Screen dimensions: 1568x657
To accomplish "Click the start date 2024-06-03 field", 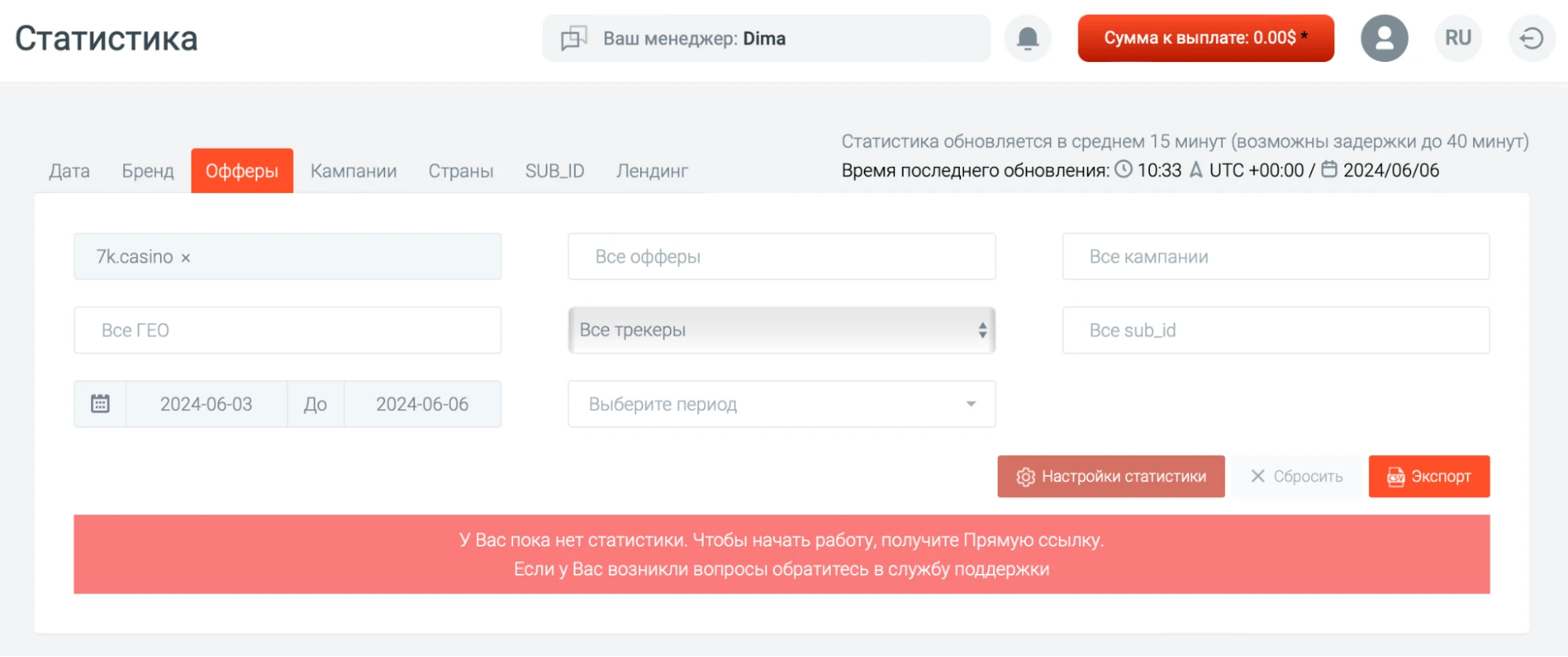I will tap(206, 404).
